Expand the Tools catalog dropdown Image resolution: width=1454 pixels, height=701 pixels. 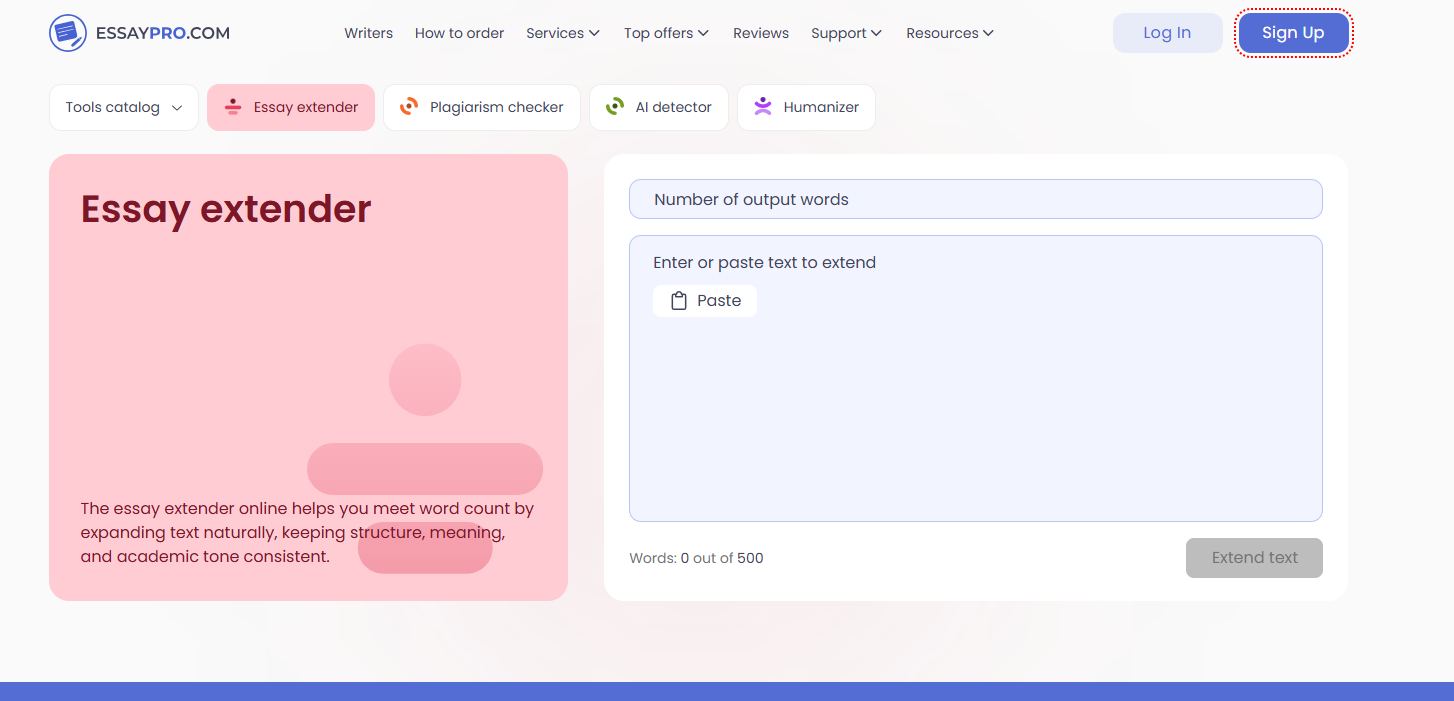pyautogui.click(x=124, y=107)
